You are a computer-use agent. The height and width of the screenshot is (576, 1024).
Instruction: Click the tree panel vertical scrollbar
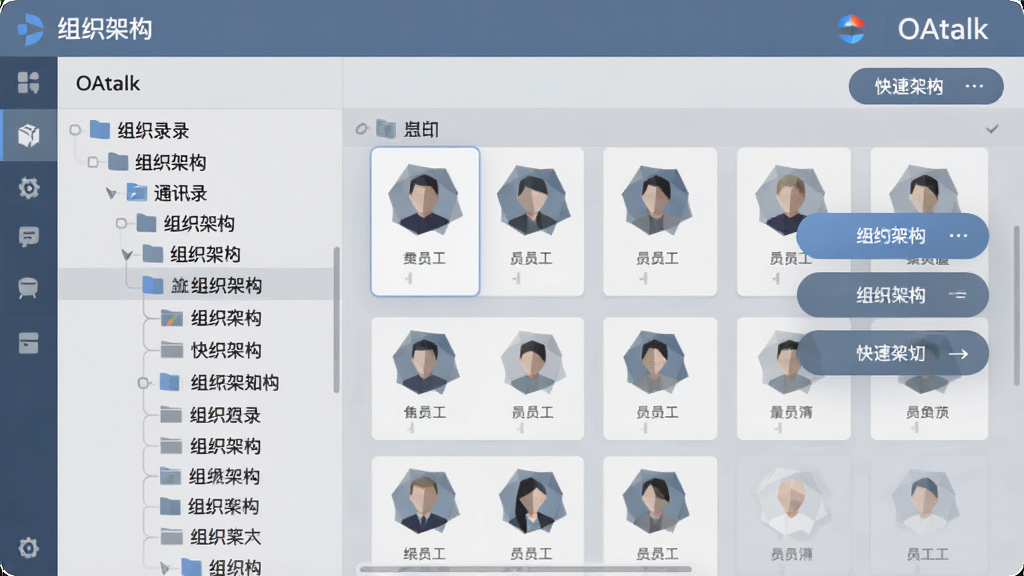(x=336, y=320)
